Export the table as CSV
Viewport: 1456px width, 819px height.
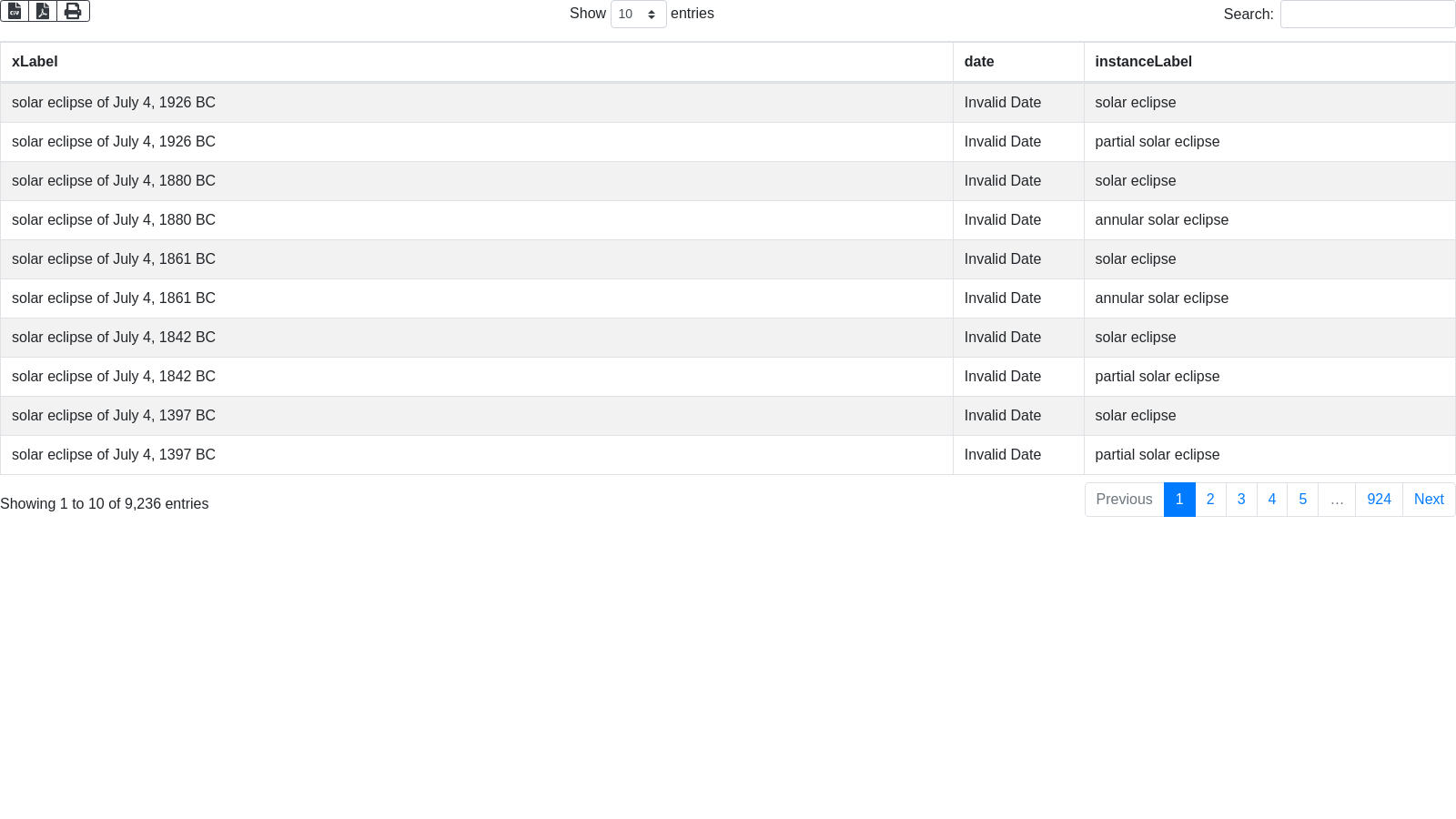[15, 11]
